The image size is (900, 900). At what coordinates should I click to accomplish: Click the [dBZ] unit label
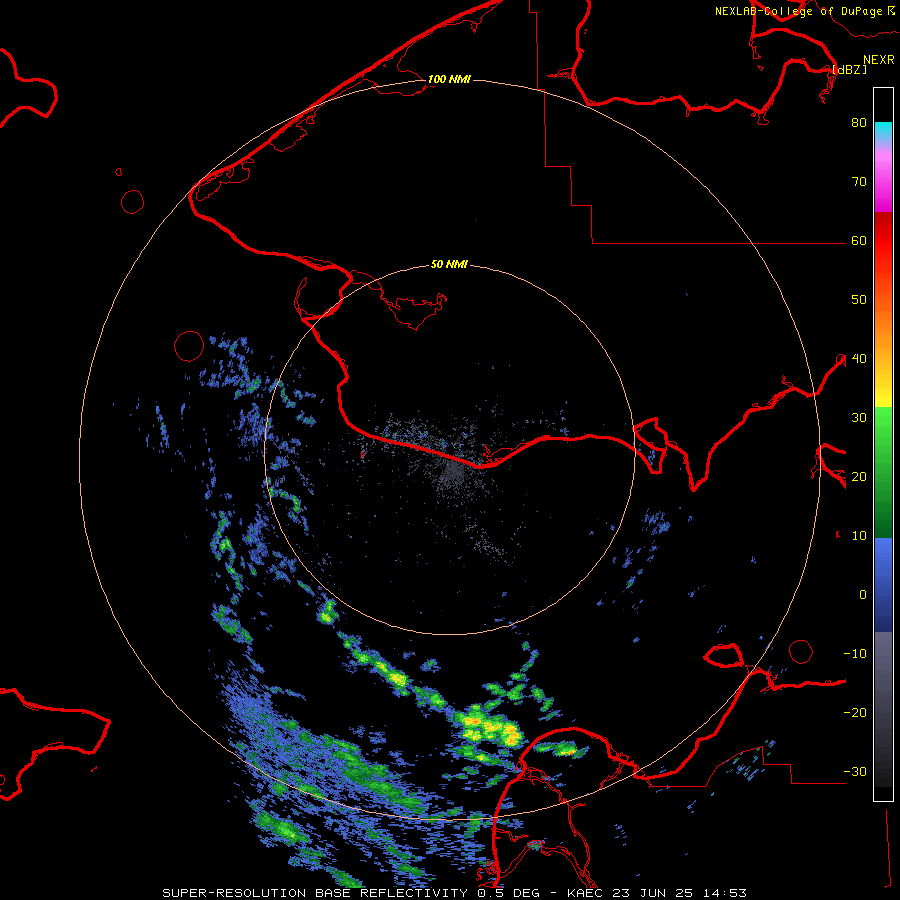pyautogui.click(x=849, y=69)
